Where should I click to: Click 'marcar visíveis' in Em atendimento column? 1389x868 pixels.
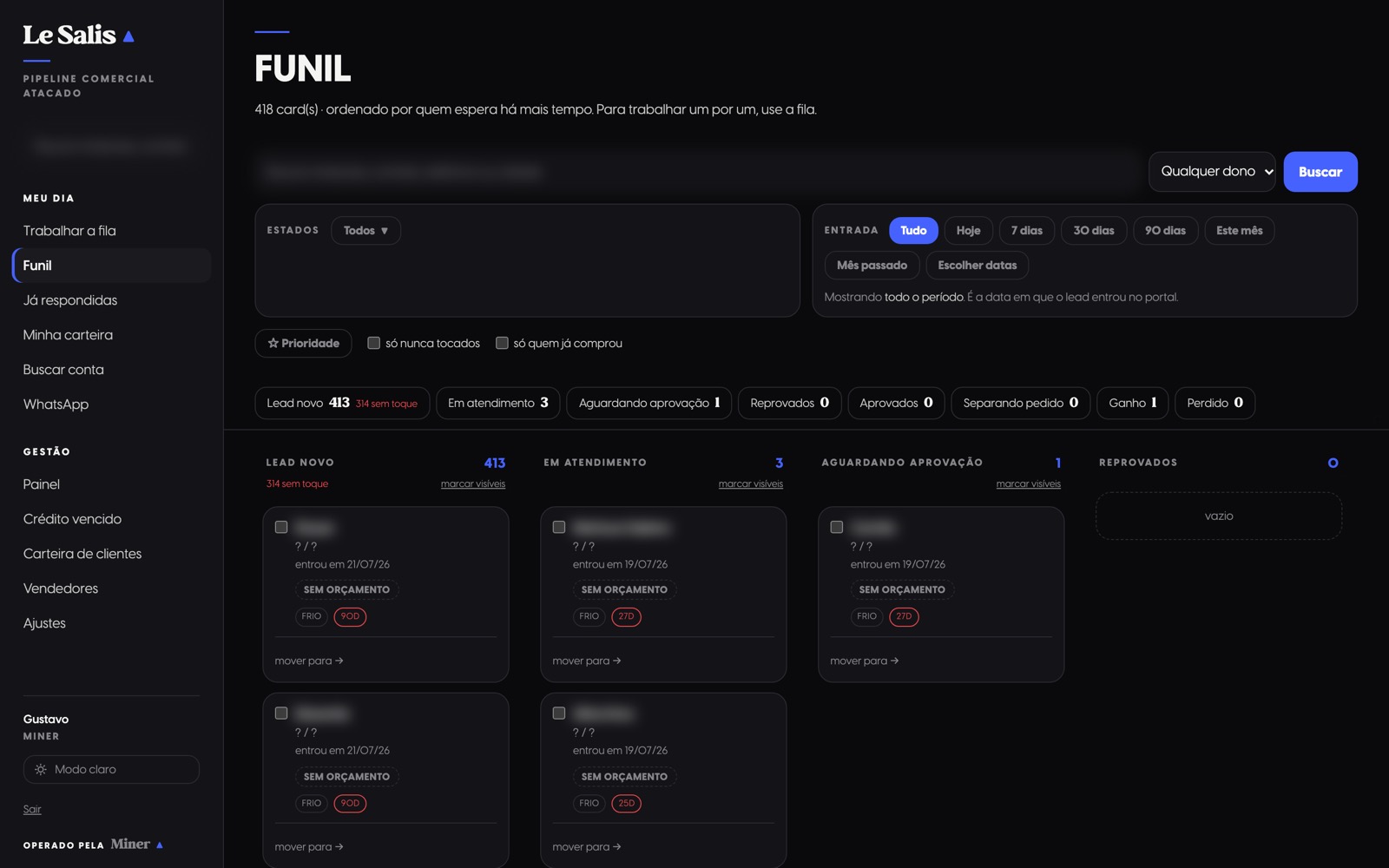pos(751,483)
